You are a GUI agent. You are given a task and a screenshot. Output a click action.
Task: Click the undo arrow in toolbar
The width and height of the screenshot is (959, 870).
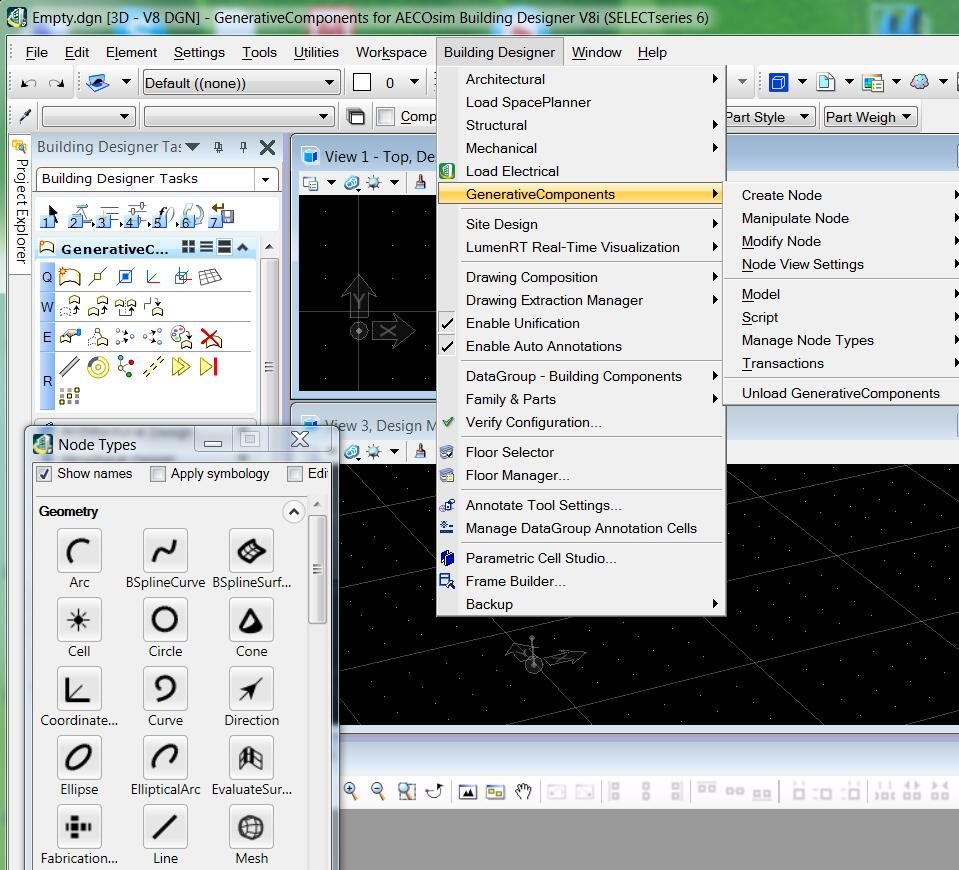tap(29, 83)
